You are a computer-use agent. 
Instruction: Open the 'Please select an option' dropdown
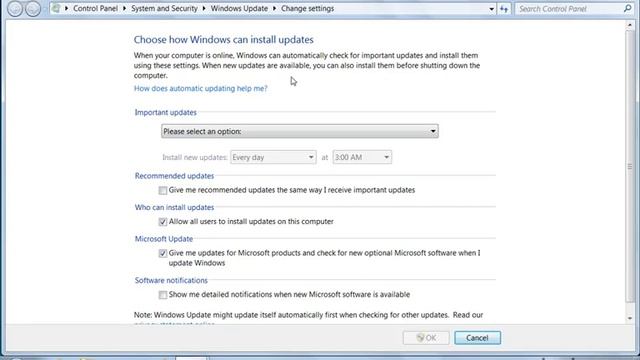pos(300,131)
